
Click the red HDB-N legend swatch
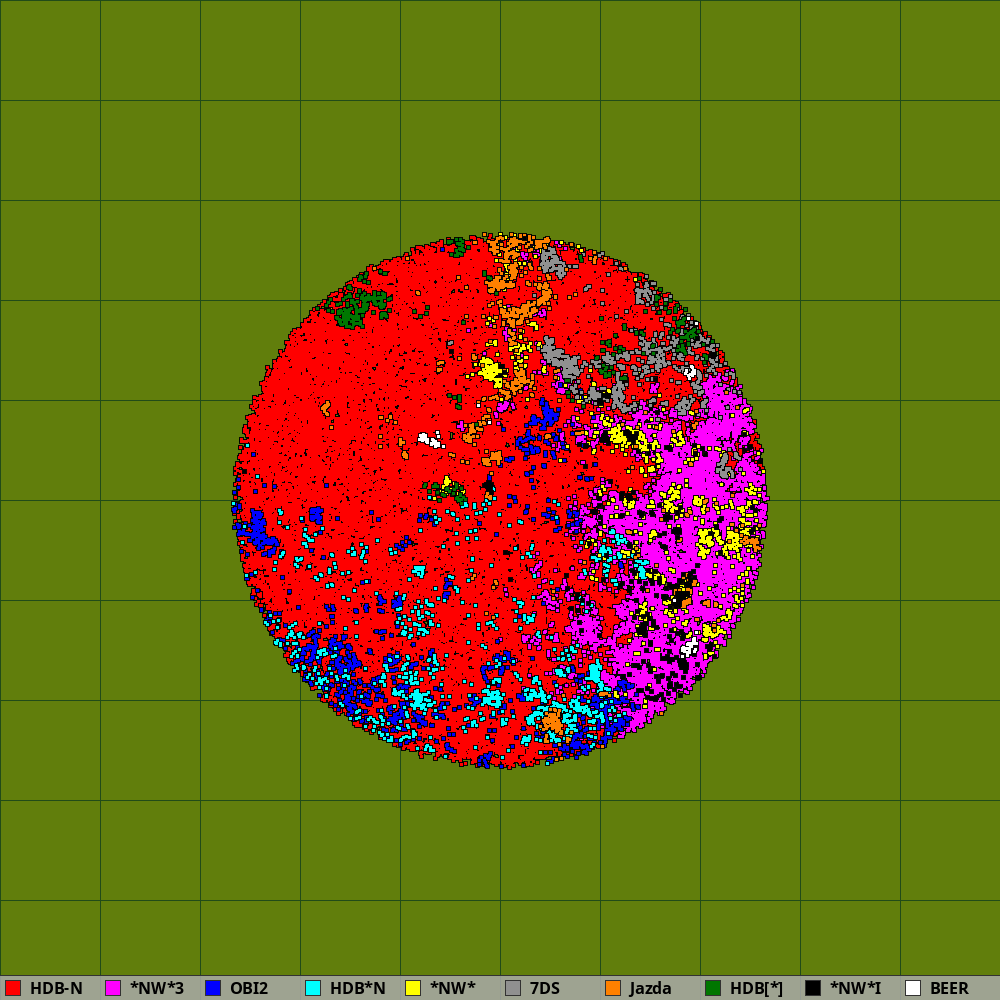[x=13, y=988]
